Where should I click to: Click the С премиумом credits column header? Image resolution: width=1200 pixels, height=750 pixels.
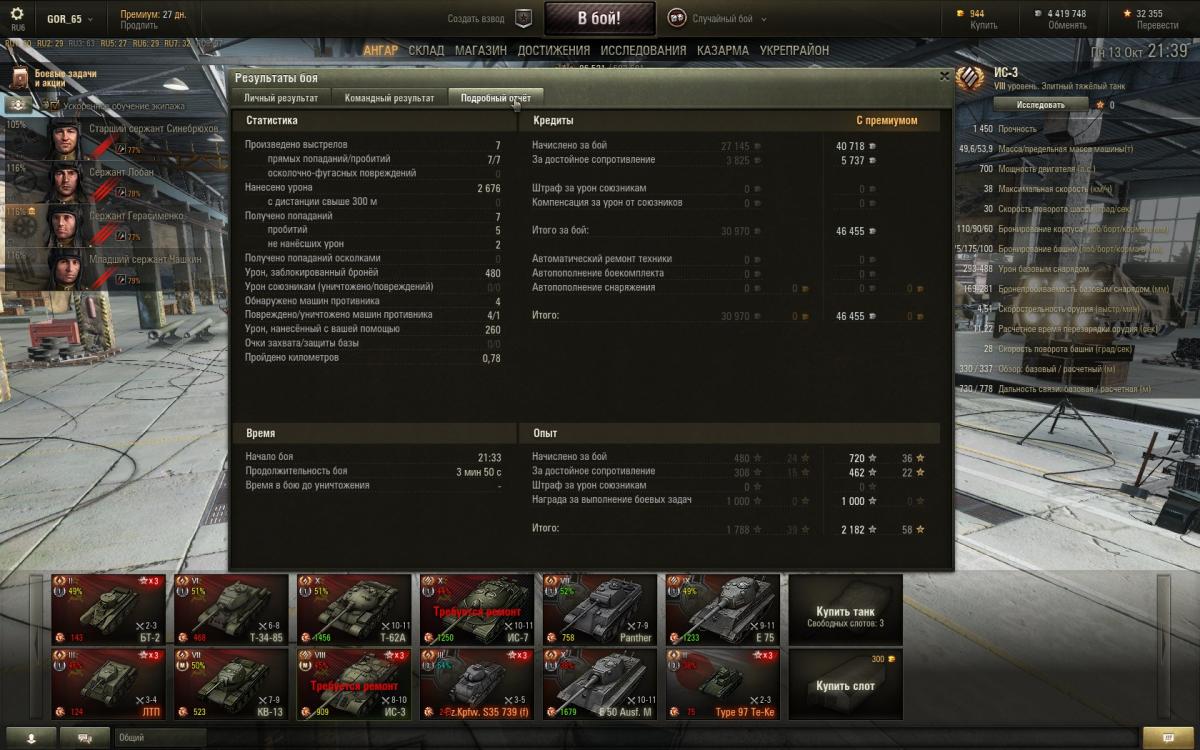(x=886, y=120)
